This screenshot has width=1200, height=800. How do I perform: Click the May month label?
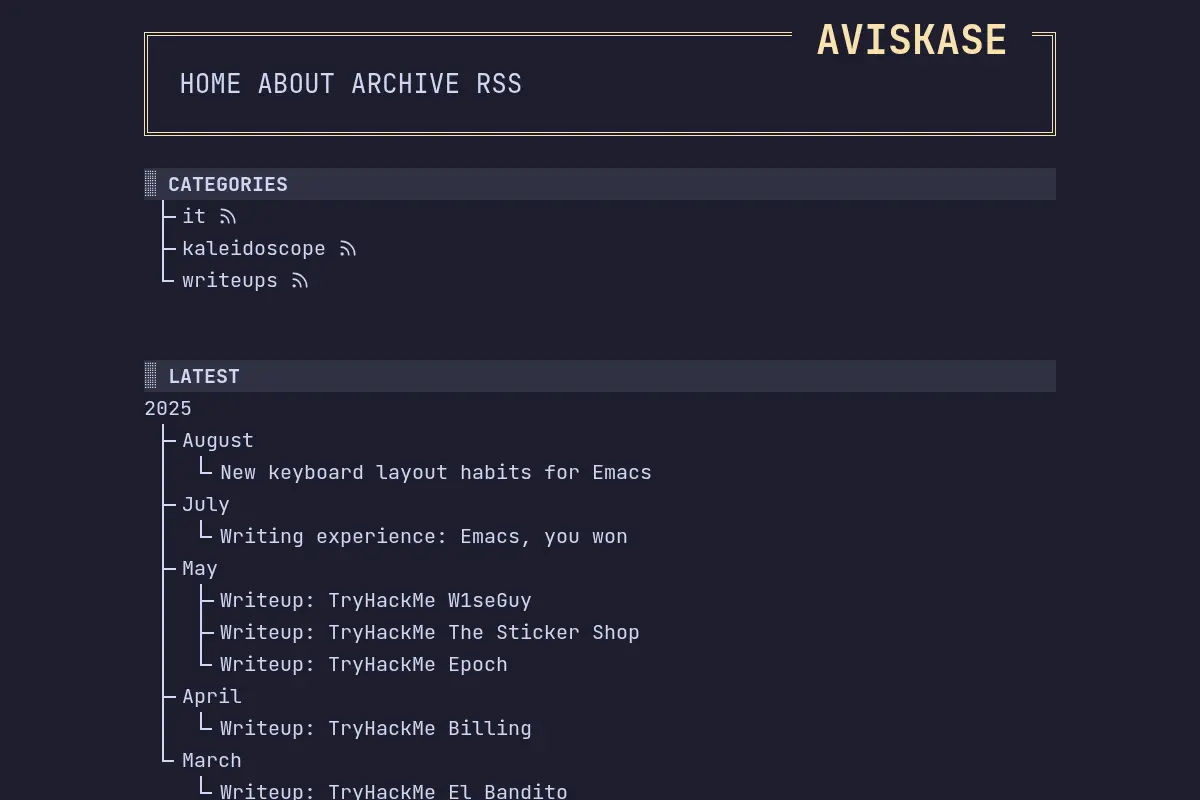point(200,568)
